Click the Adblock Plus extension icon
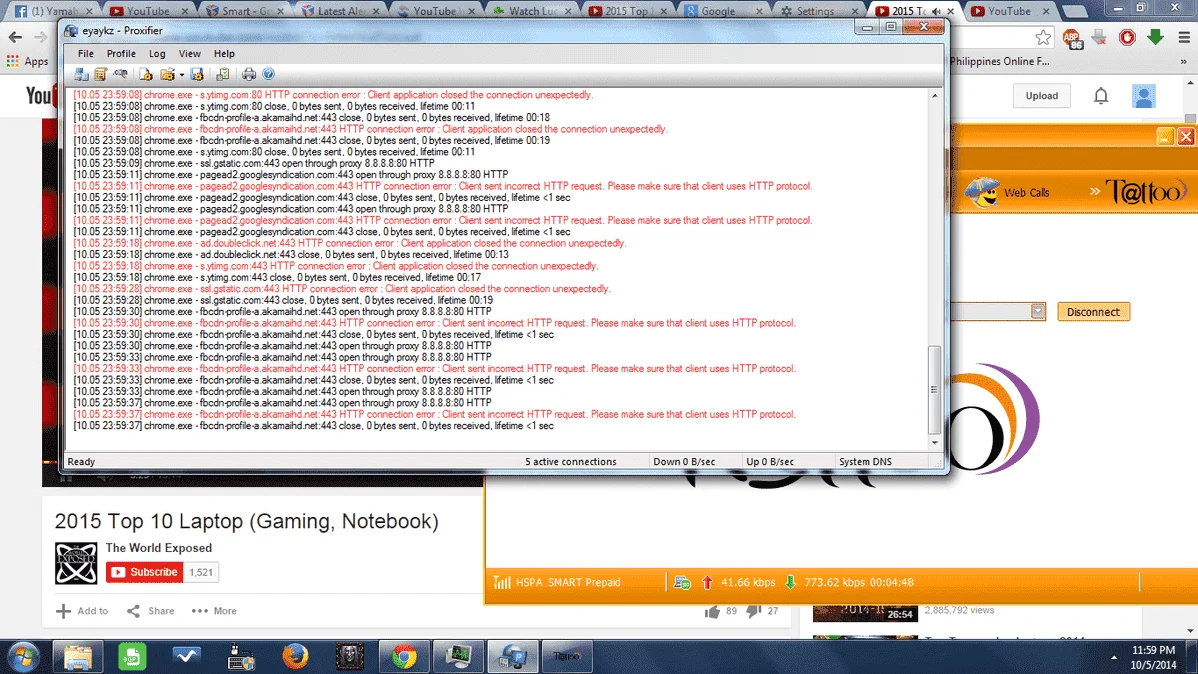Screen dimensions: 1198x674 coord(1072,38)
